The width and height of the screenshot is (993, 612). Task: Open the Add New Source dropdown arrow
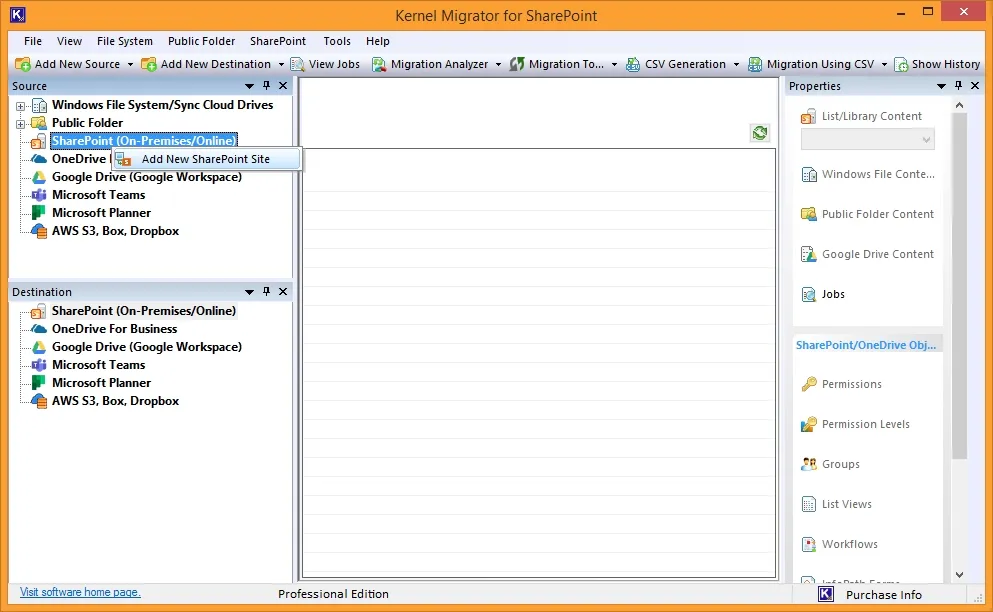coord(130,65)
